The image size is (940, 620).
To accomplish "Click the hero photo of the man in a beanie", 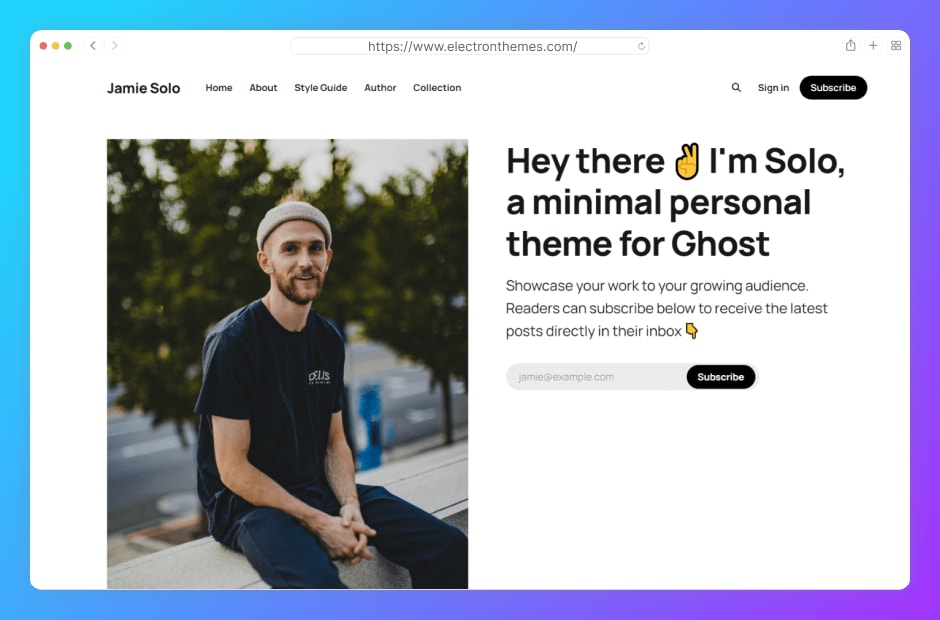I will 287,363.
